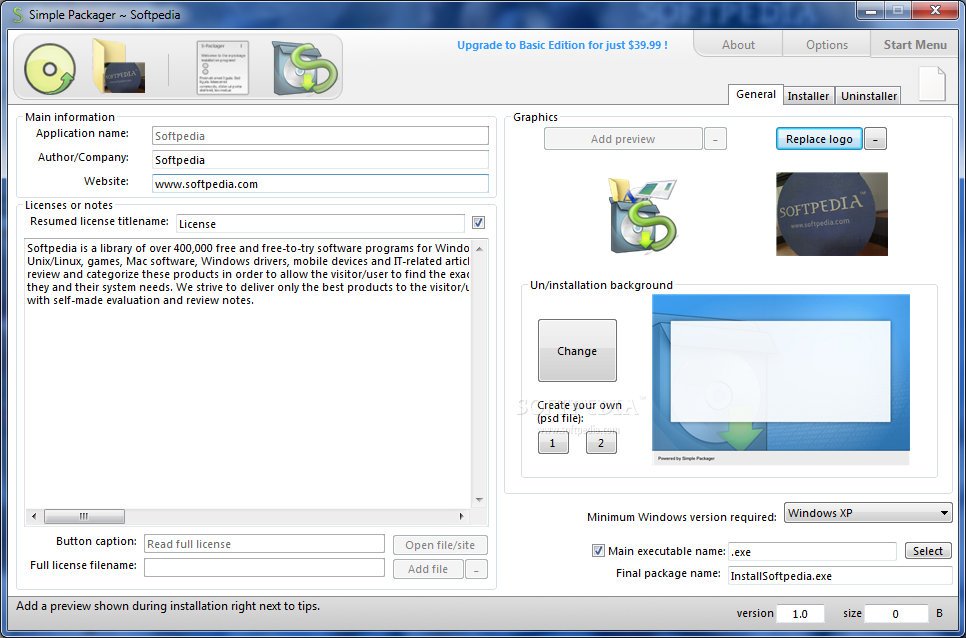The height and width of the screenshot is (638, 966).
Task: Open the Minimum Windows version dropdown
Action: (x=868, y=512)
